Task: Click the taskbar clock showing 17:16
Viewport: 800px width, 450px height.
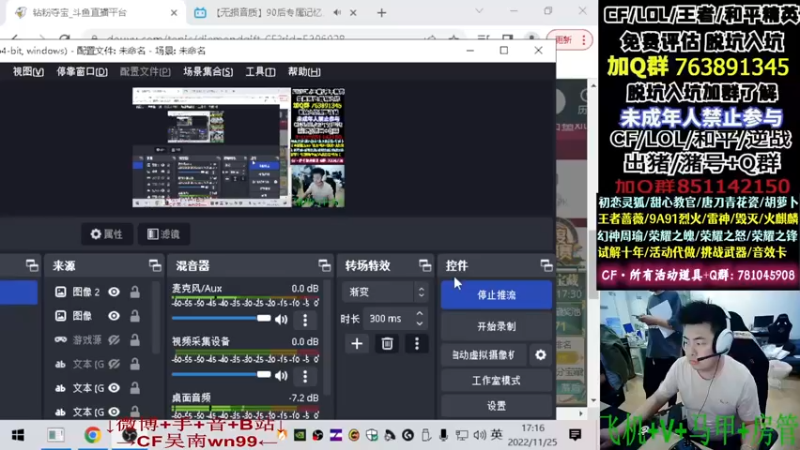Action: (533, 435)
